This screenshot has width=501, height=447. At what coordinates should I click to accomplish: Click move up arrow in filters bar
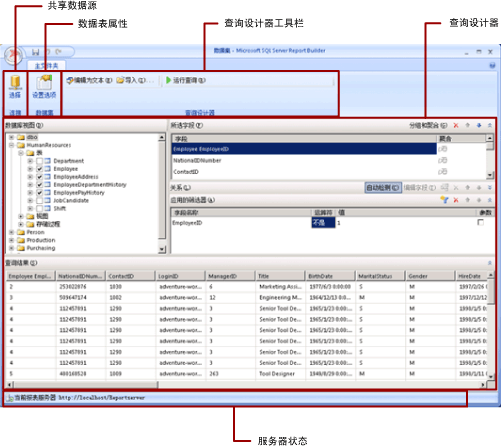tap(467, 200)
